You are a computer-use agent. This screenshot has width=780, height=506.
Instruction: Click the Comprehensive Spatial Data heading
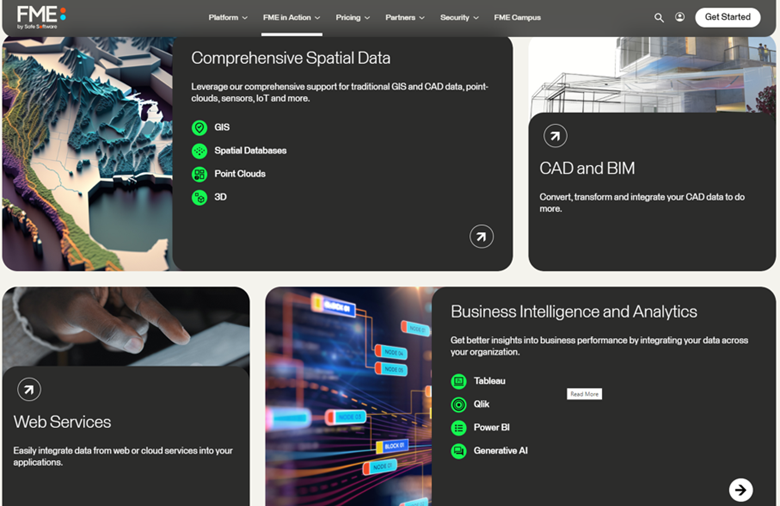tap(291, 58)
